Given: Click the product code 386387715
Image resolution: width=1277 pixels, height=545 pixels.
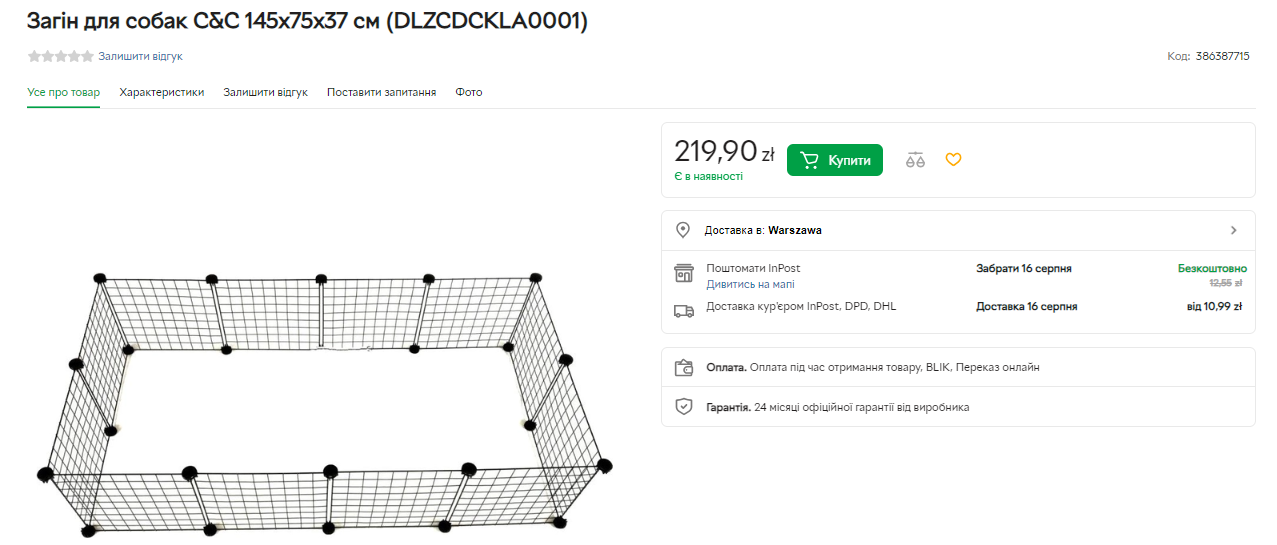Looking at the screenshot, I should 1222,57.
